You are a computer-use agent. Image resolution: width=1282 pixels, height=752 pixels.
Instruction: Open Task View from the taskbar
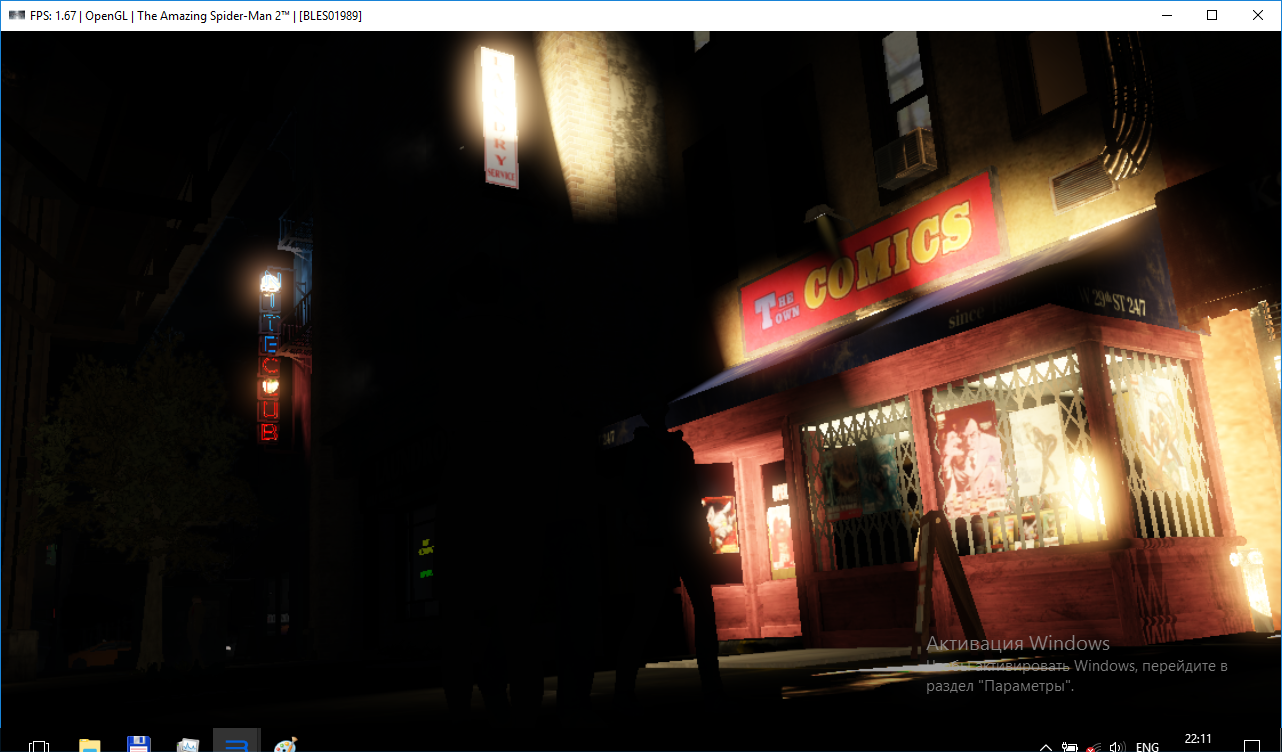point(39,745)
